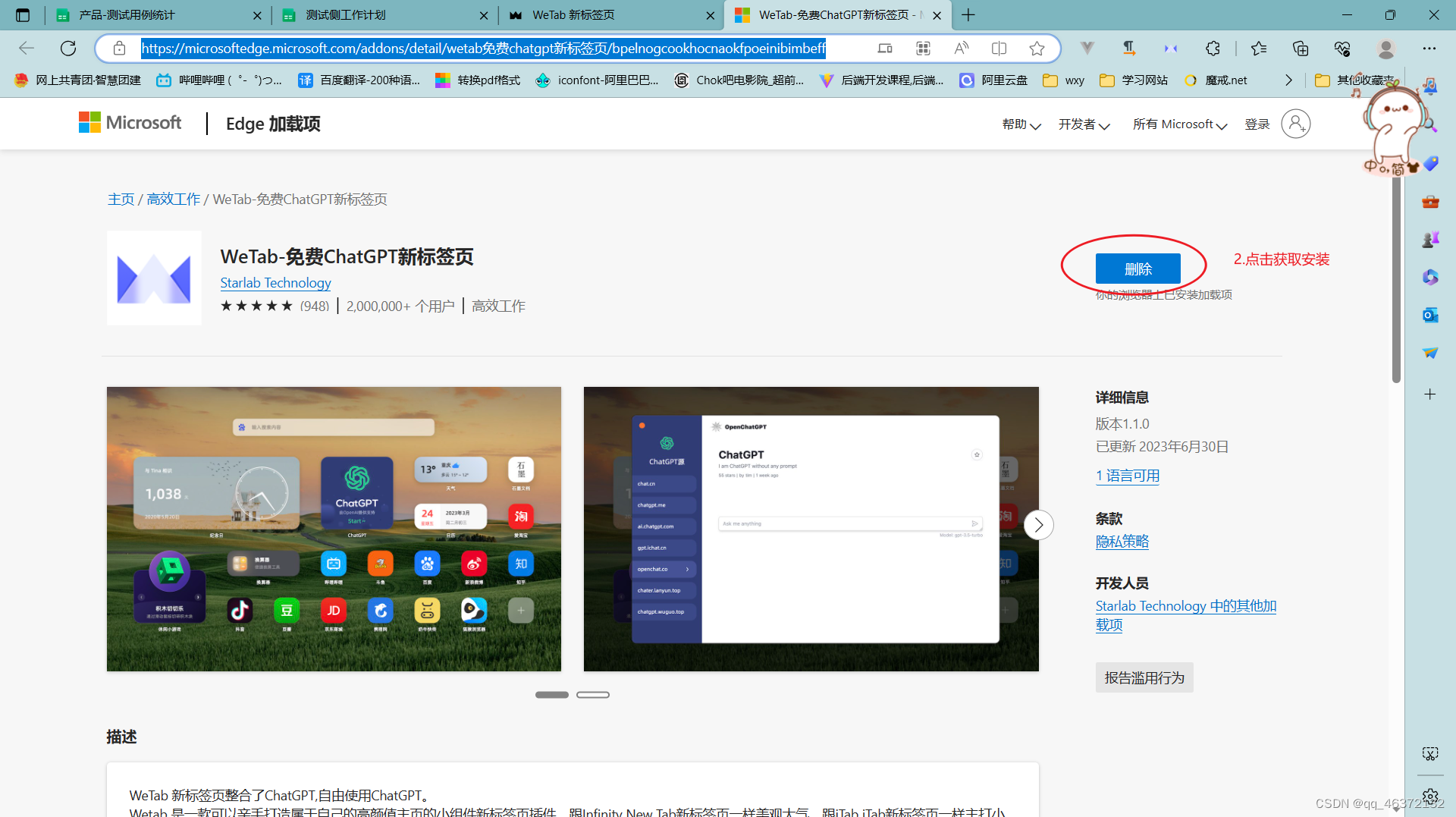Image resolution: width=1456 pixels, height=817 pixels.
Task: Click the read aloud icon
Action: click(961, 49)
